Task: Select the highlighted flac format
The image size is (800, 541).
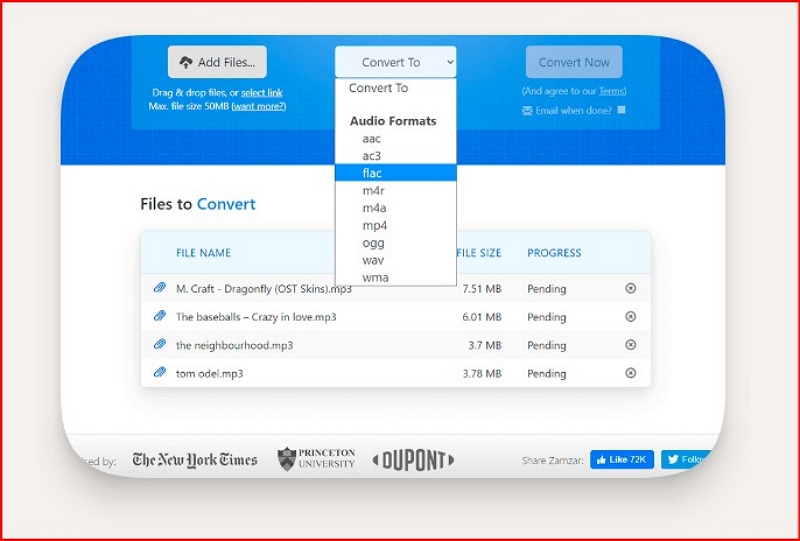Action: click(395, 173)
